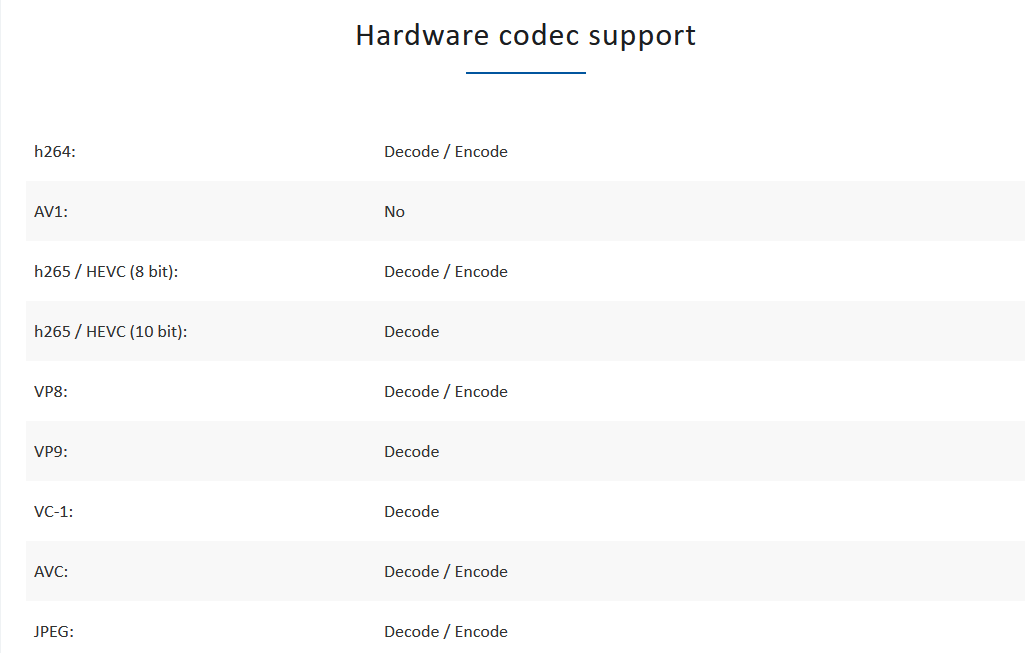Select the "h264:" row label

pyautogui.click(x=55, y=152)
